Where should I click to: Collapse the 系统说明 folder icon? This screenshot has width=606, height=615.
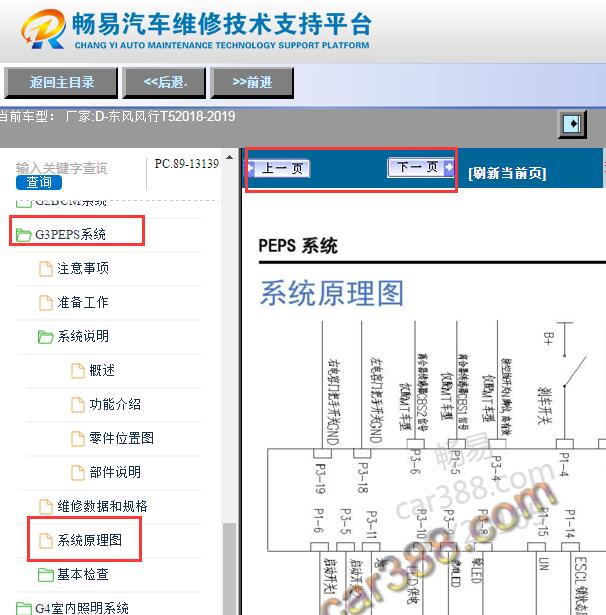tap(45, 337)
